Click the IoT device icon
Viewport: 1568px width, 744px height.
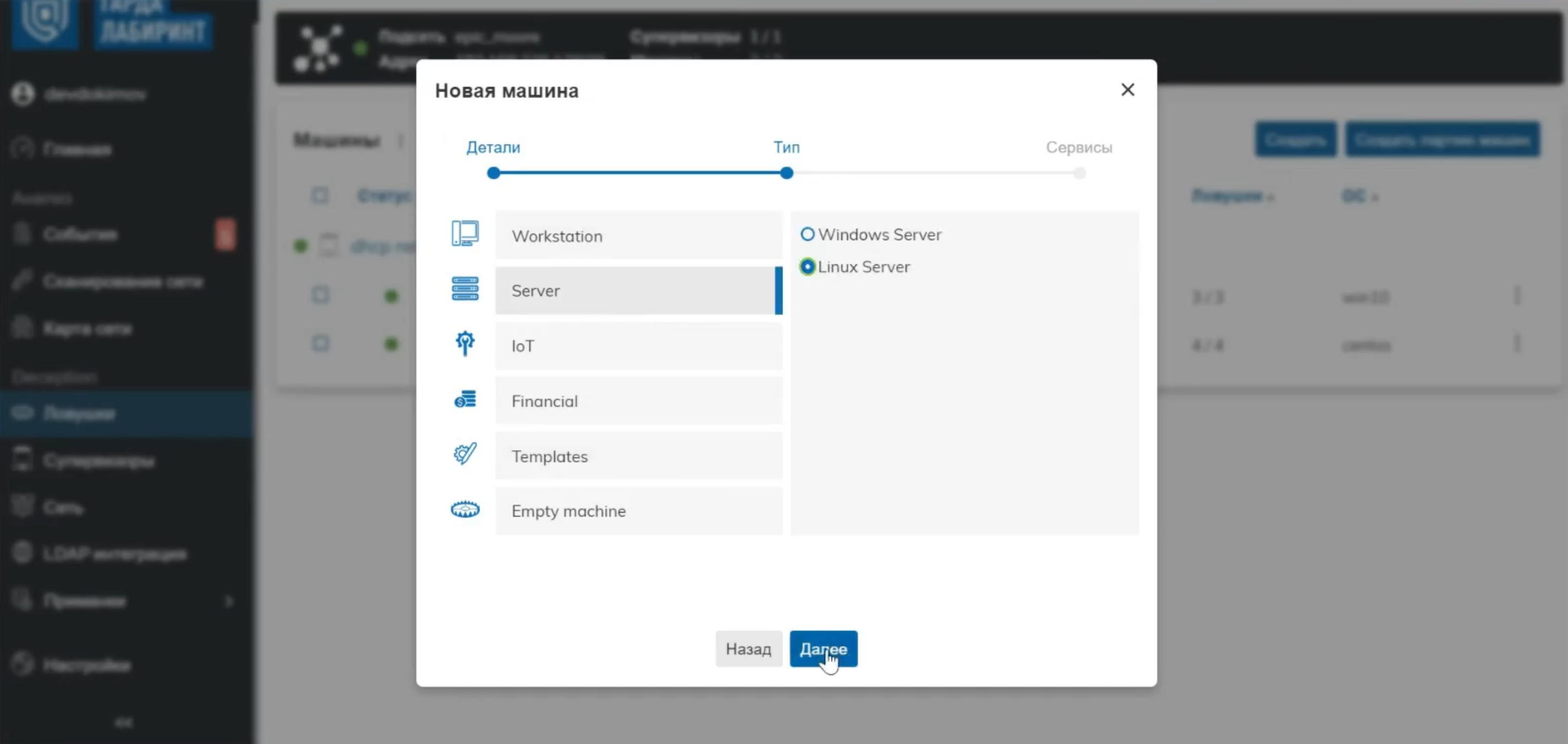pos(464,343)
